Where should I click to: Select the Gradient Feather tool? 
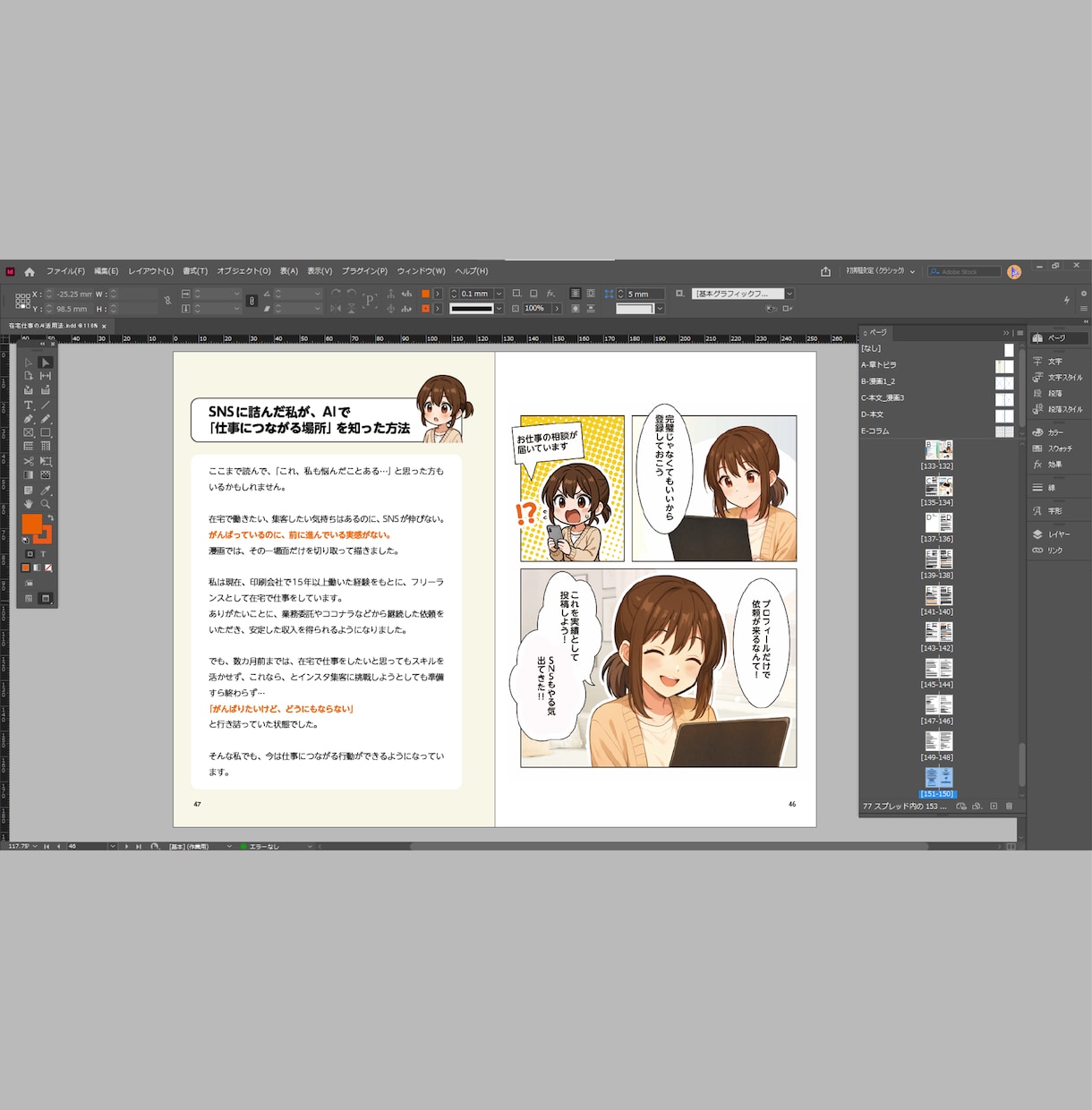point(46,474)
